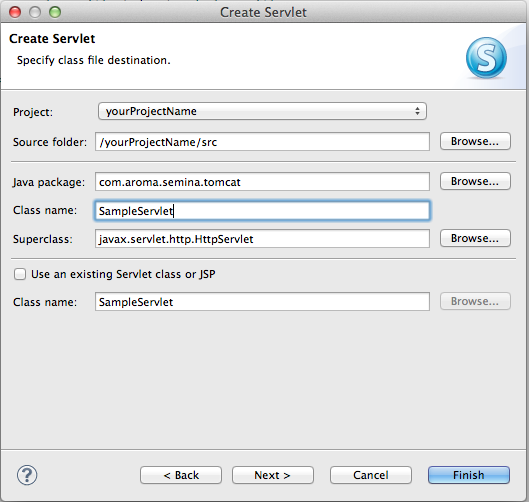Click the Project dropdown stepper arrows
The height and width of the screenshot is (502, 529).
click(417, 111)
